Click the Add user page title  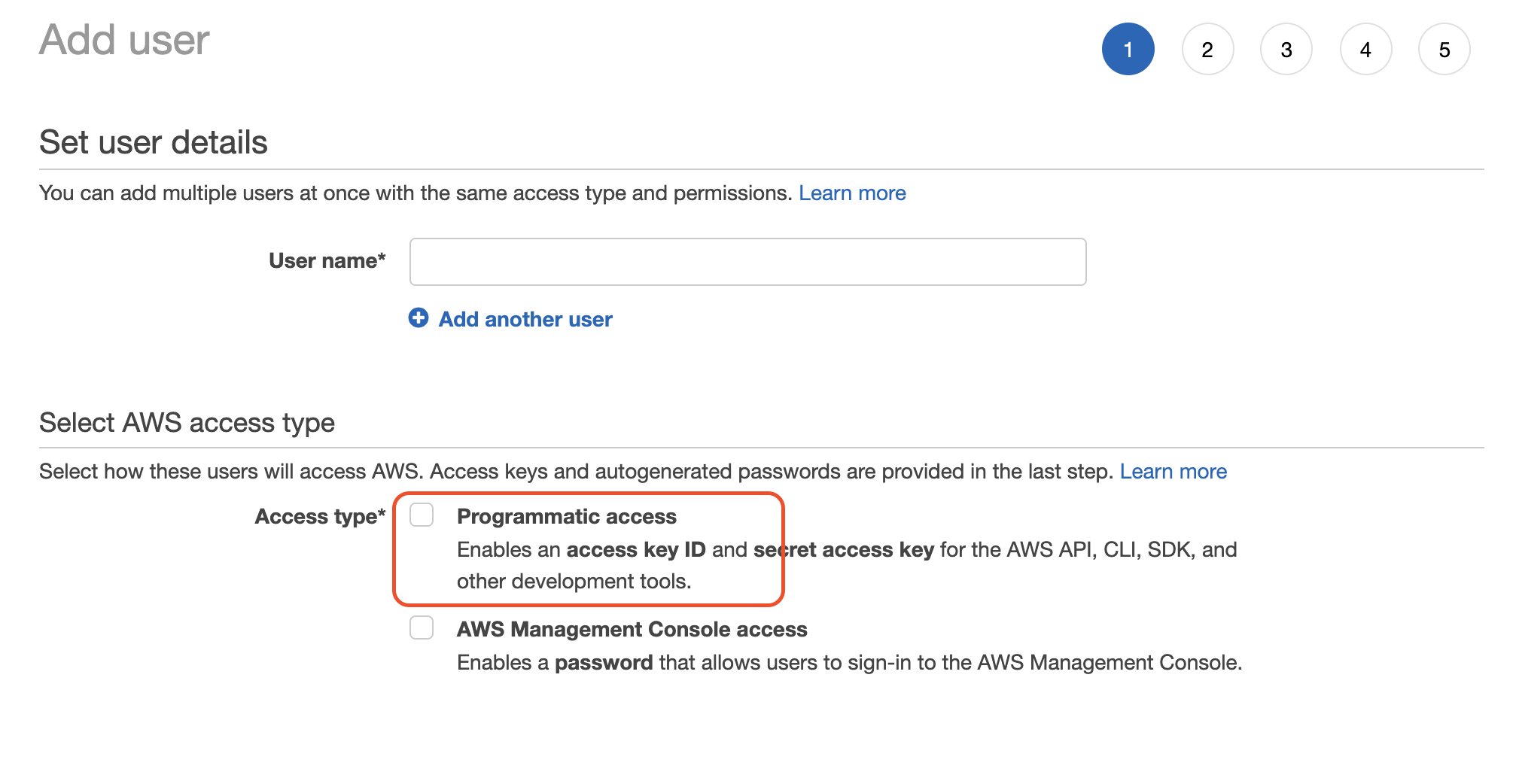(124, 40)
